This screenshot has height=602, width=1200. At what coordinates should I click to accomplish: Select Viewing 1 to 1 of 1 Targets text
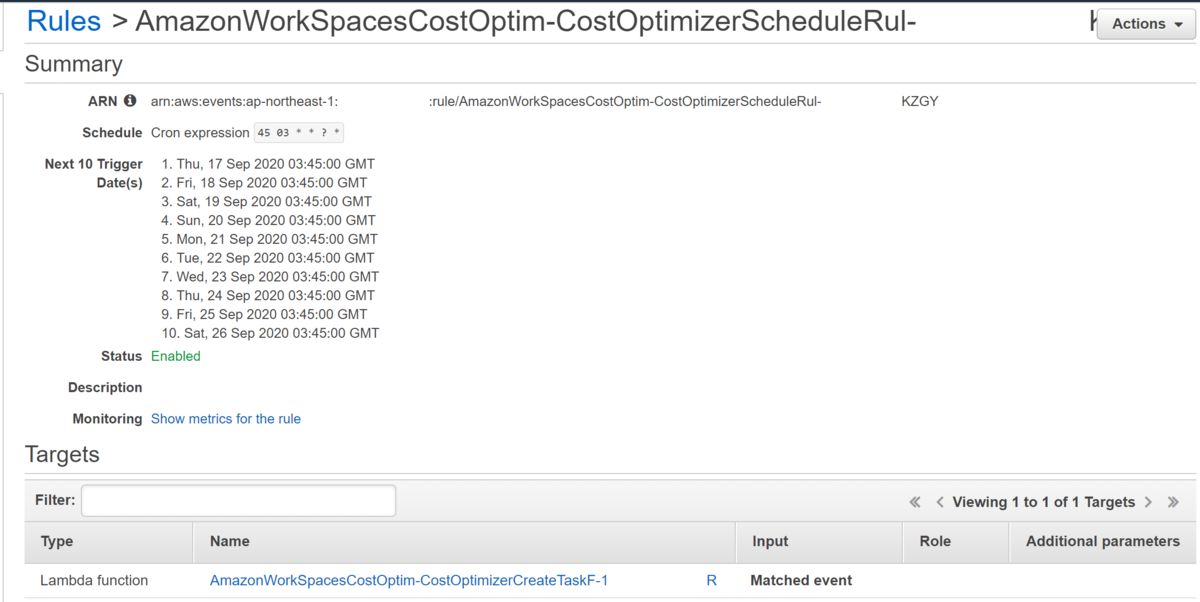(1044, 502)
